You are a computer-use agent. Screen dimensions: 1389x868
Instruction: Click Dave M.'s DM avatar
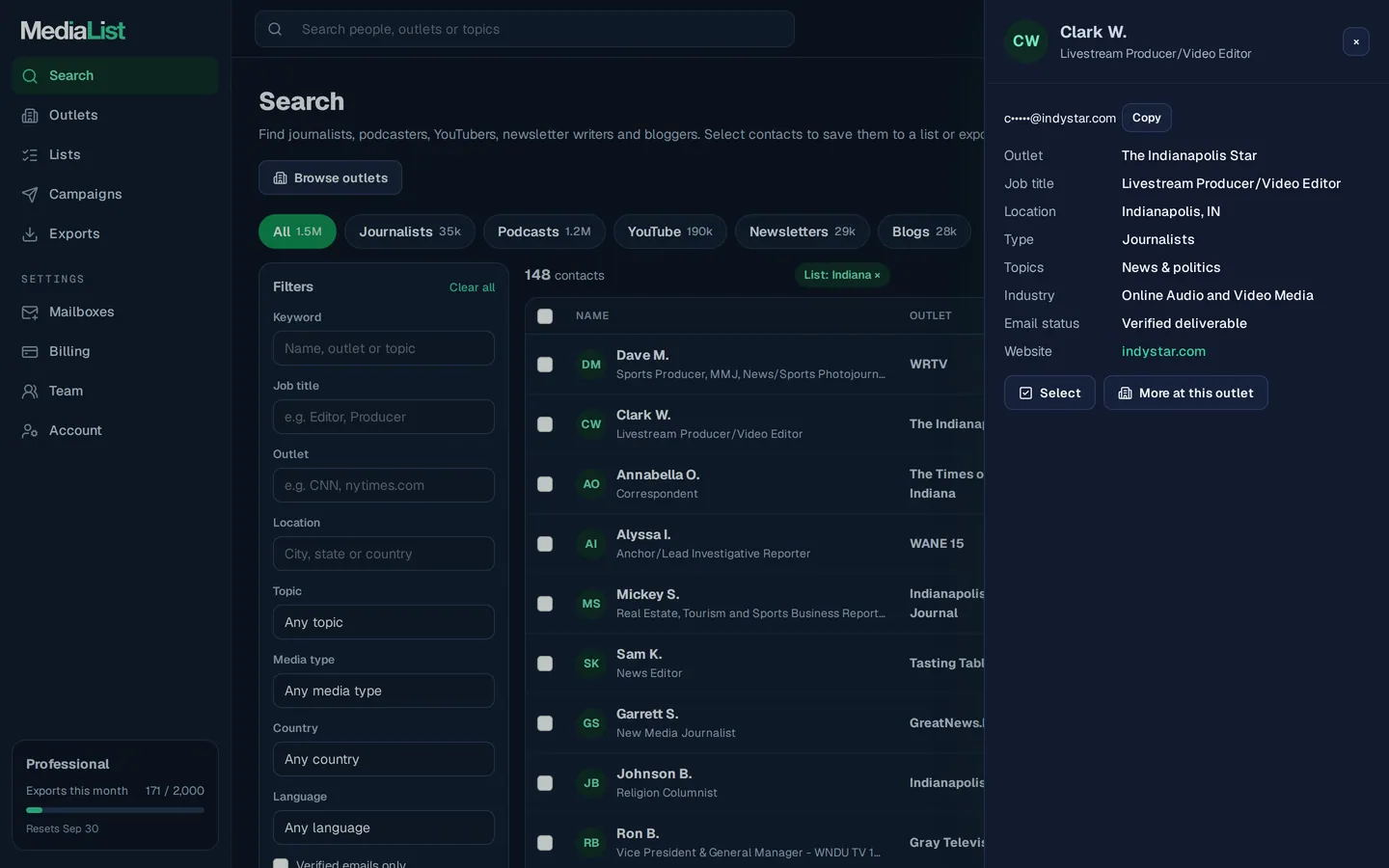[591, 365]
